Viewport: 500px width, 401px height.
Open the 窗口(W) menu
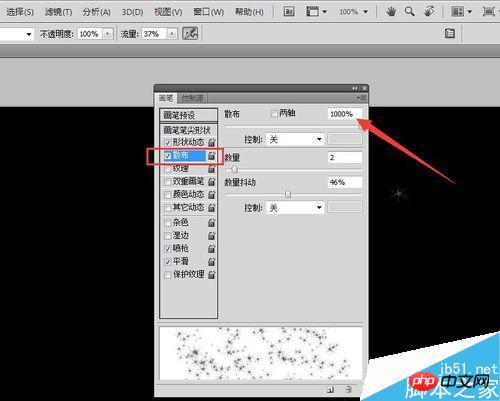pos(209,12)
